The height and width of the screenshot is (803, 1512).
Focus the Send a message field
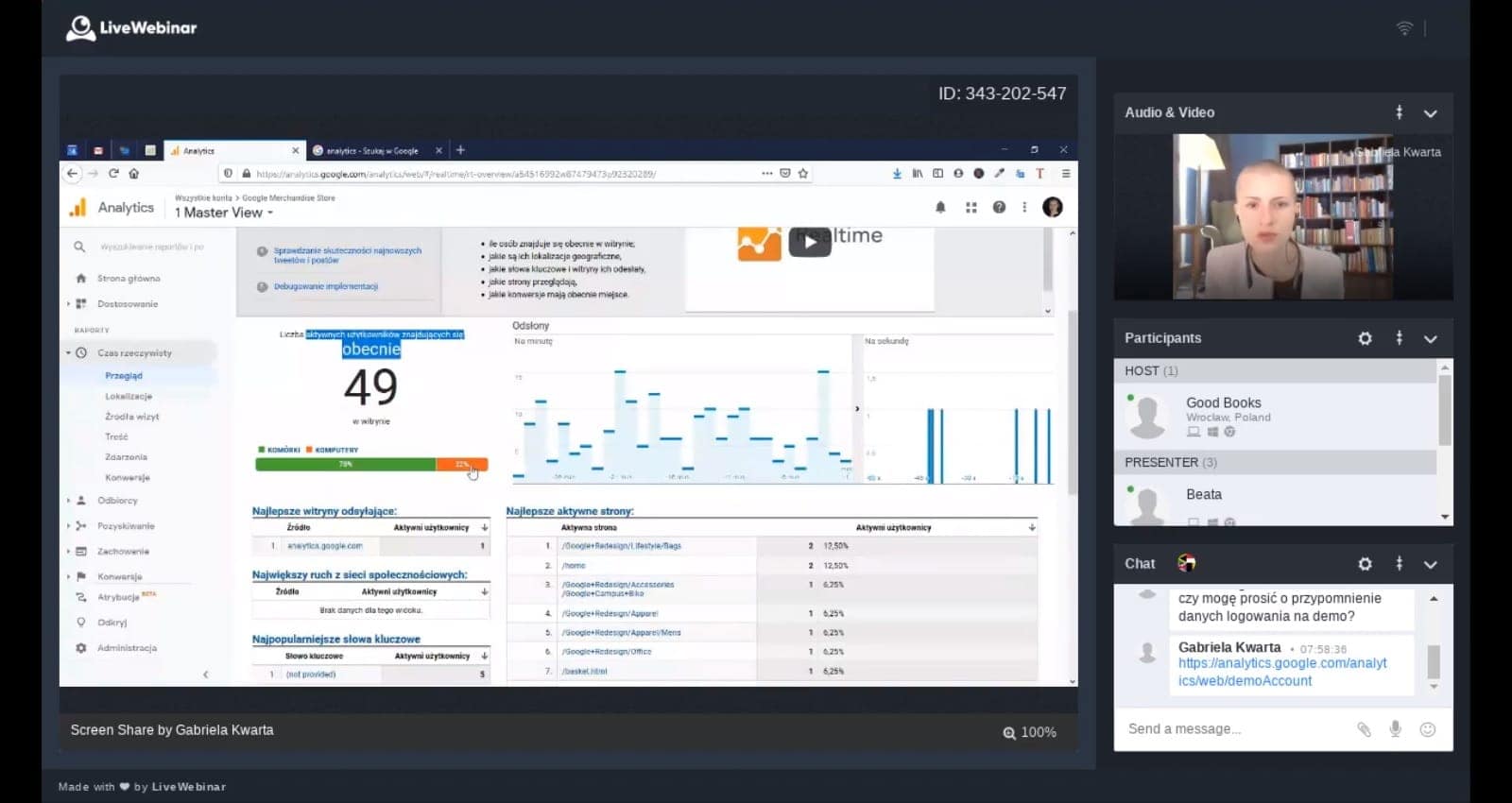(1228, 729)
